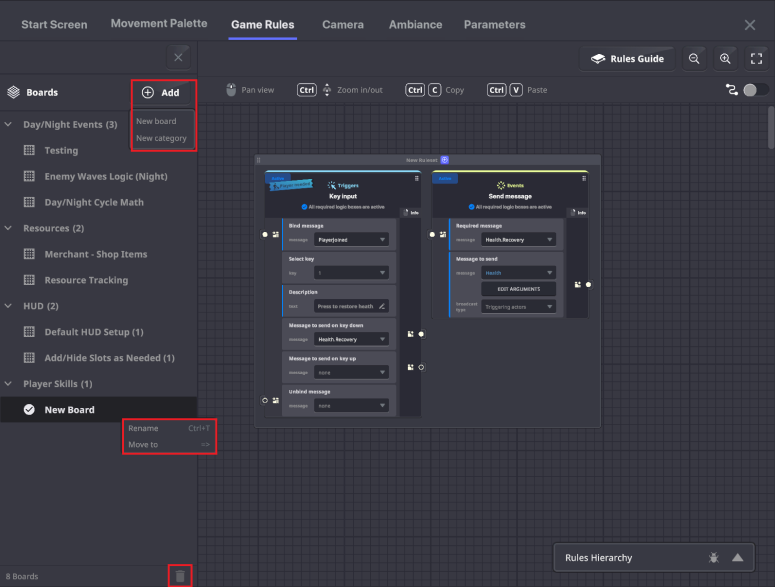Screen dimensions: 775x587
Task: Delete board using the trash icon
Action: click(x=180, y=576)
